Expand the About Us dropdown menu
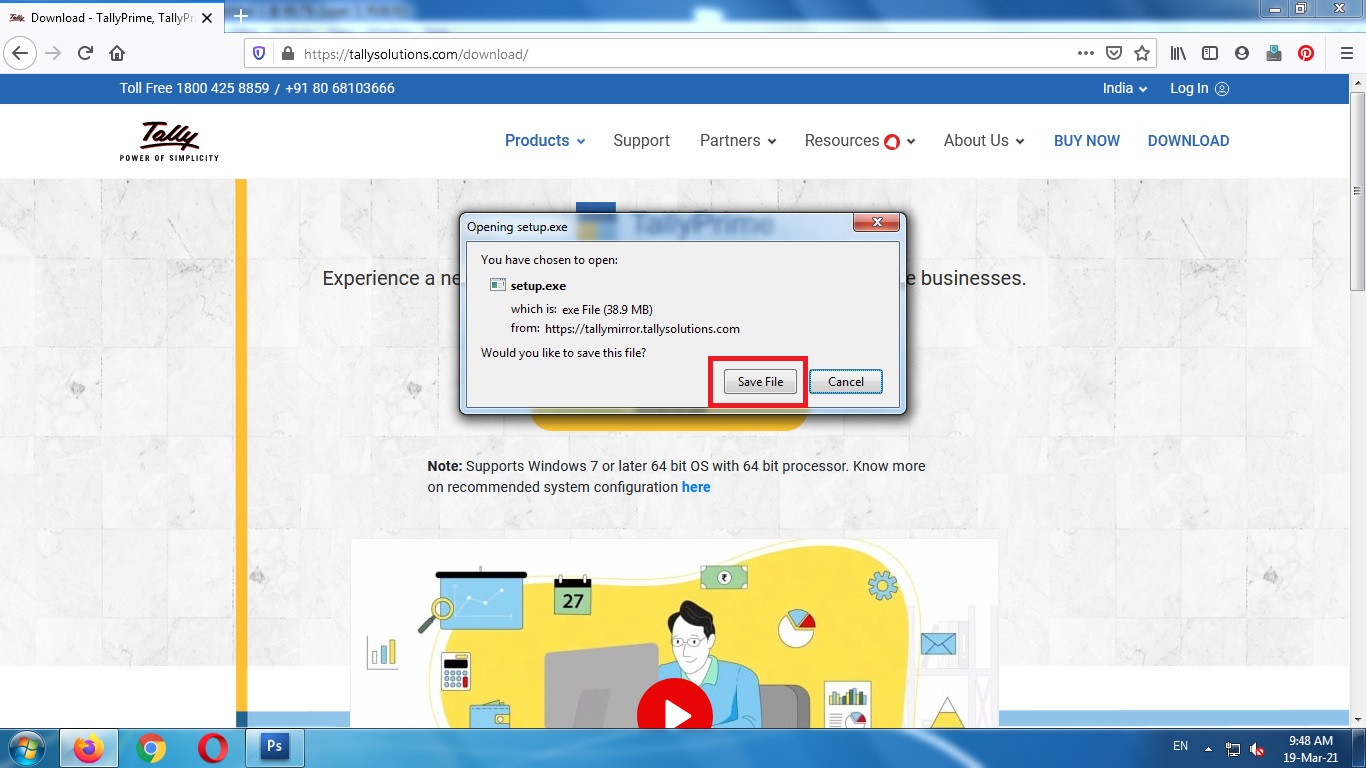This screenshot has height=768, width=1366. [984, 141]
